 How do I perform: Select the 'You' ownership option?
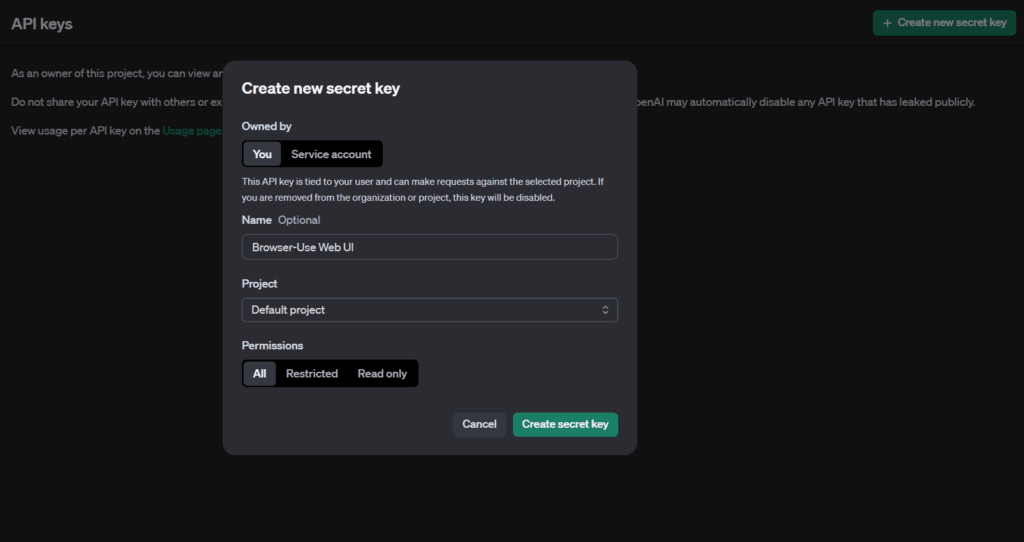click(x=262, y=154)
